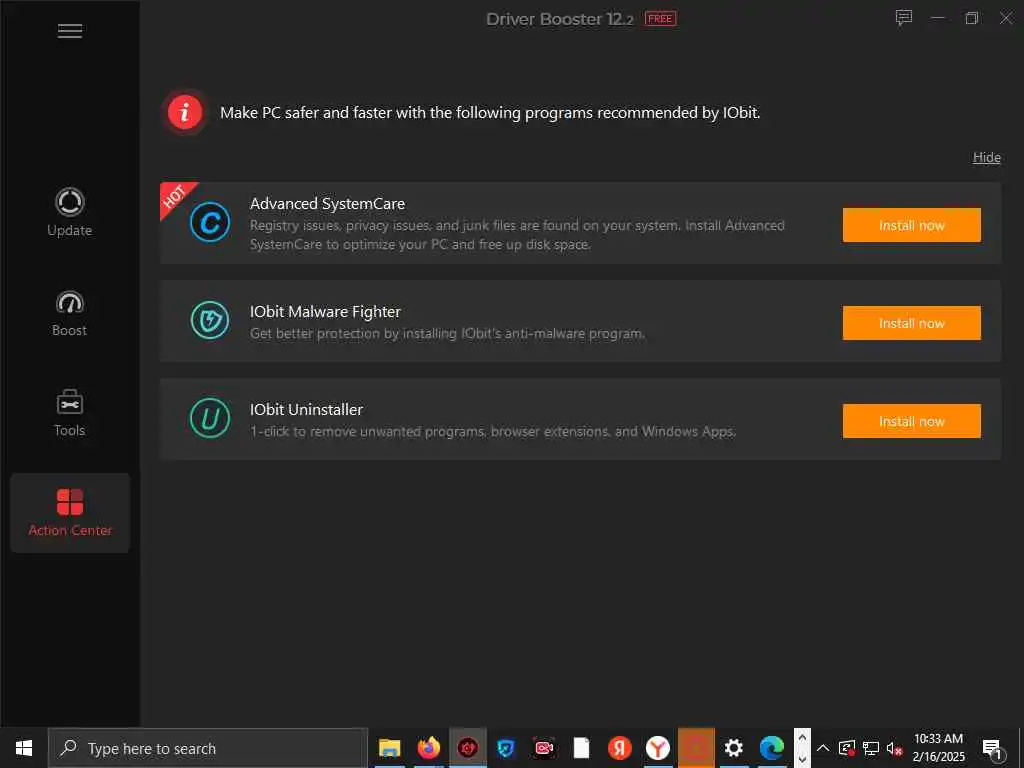The image size is (1024, 768).
Task: Click the feedback chat icon in title bar
Action: coord(903,18)
